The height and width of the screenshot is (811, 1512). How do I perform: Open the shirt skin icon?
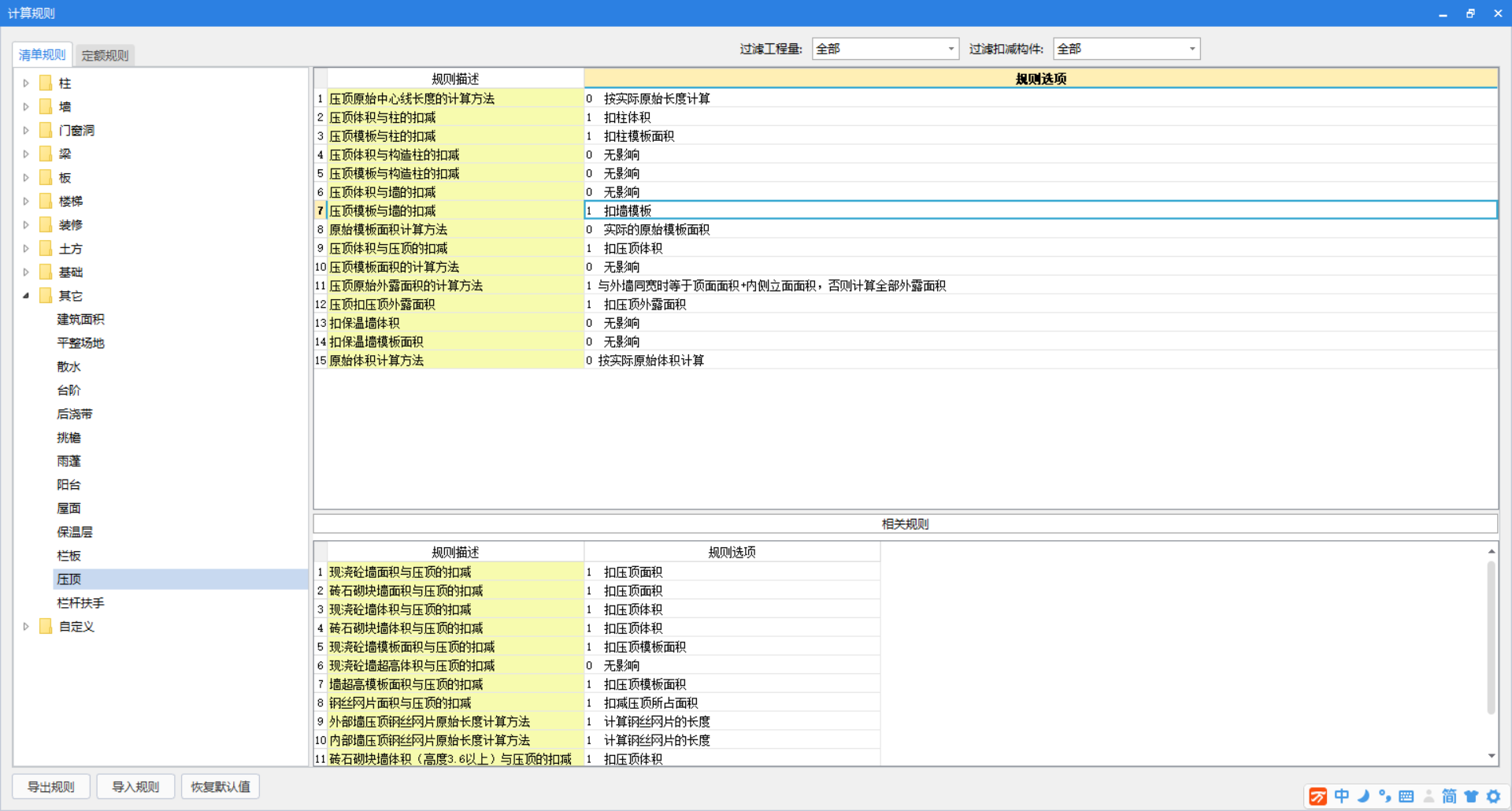click(x=1471, y=797)
